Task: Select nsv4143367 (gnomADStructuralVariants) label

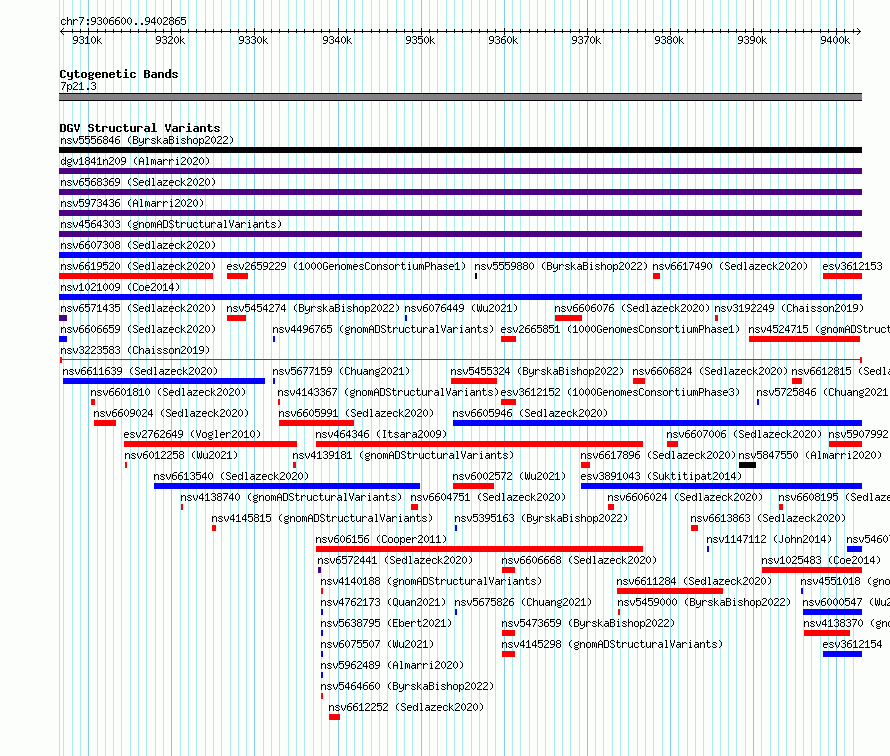Action: click(388, 392)
